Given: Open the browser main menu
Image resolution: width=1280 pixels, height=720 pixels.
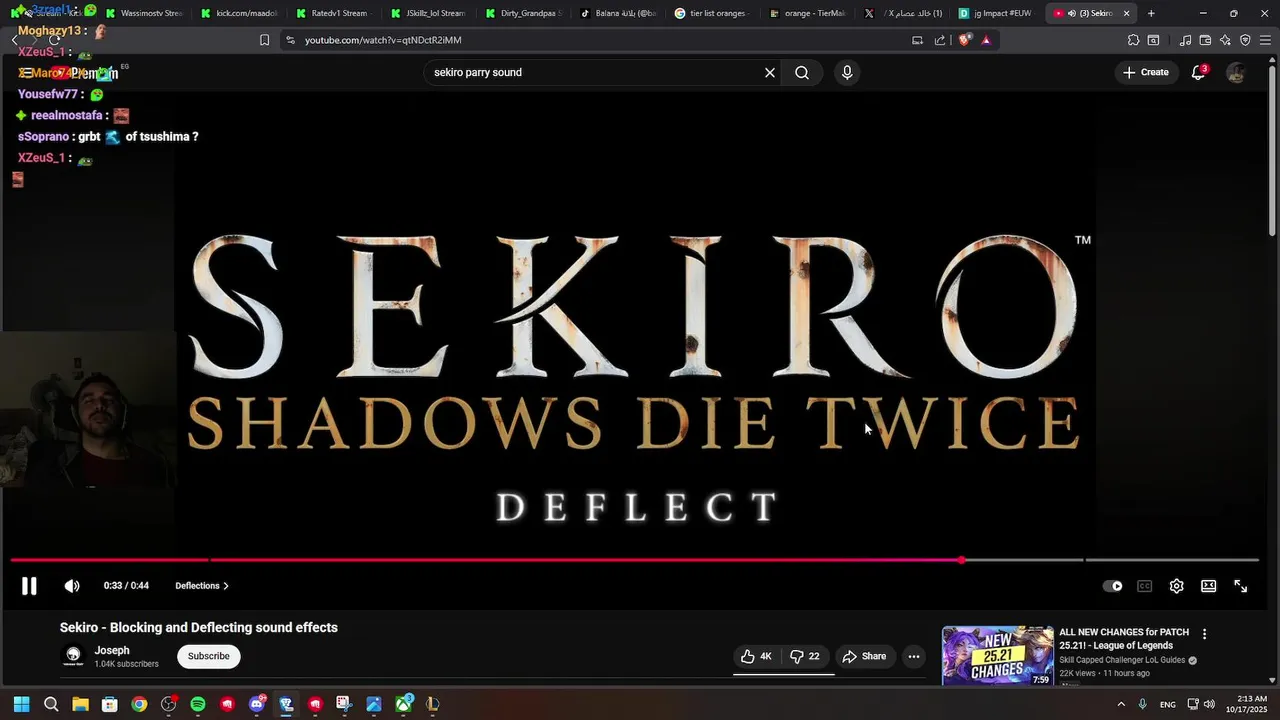Looking at the screenshot, I should tap(1265, 40).
